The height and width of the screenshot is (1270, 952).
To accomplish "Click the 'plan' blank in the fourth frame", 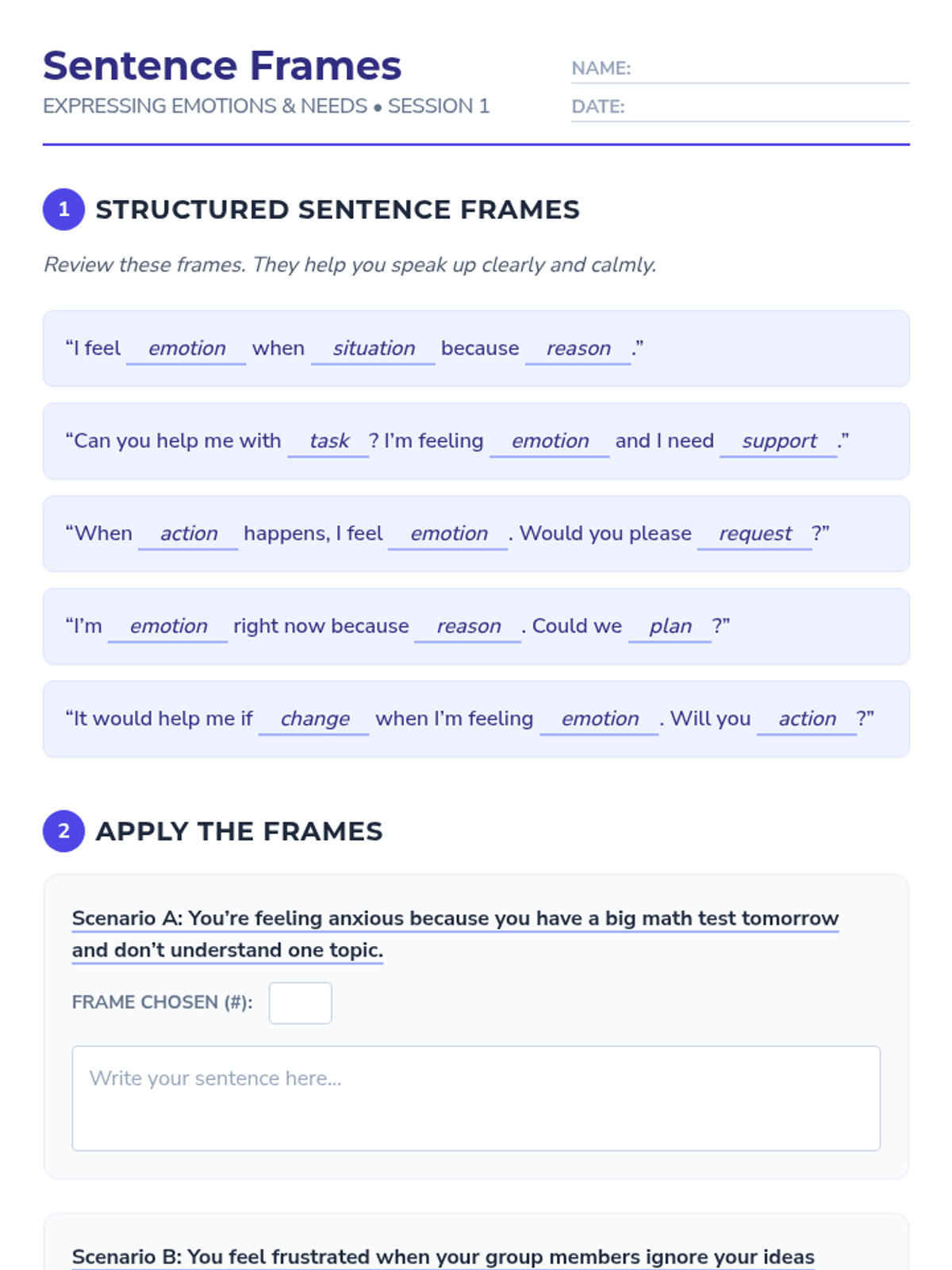I will tap(670, 626).
